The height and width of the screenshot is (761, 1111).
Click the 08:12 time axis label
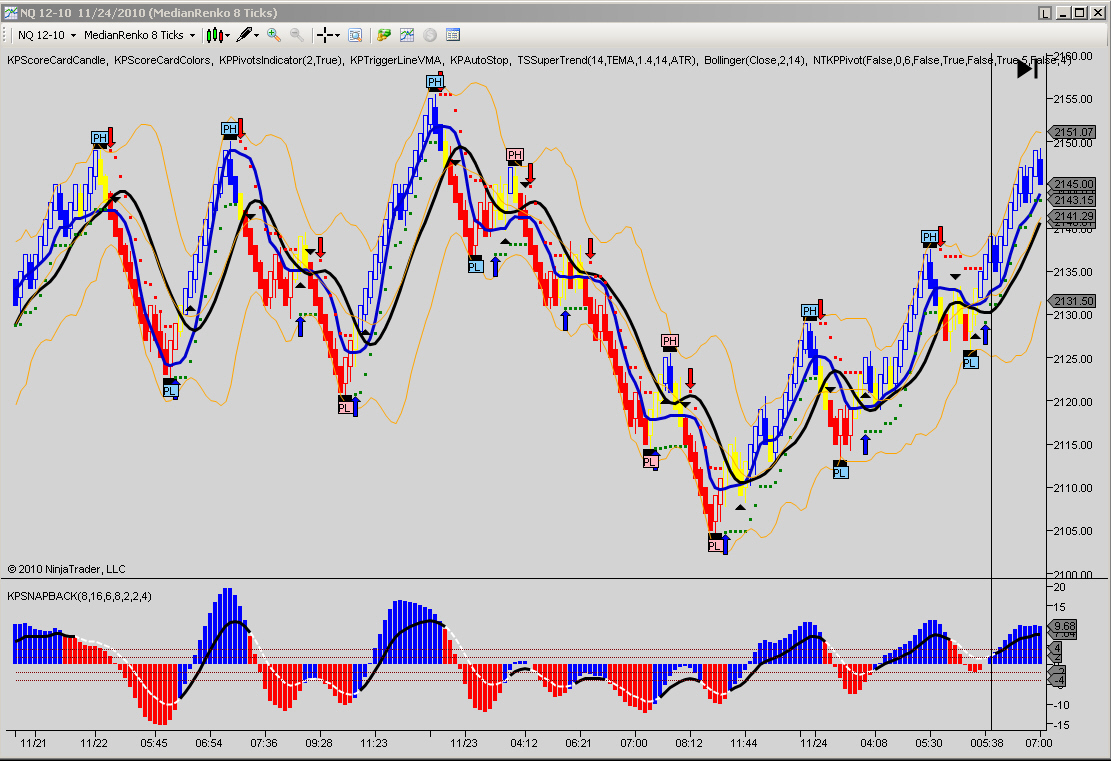click(x=689, y=743)
